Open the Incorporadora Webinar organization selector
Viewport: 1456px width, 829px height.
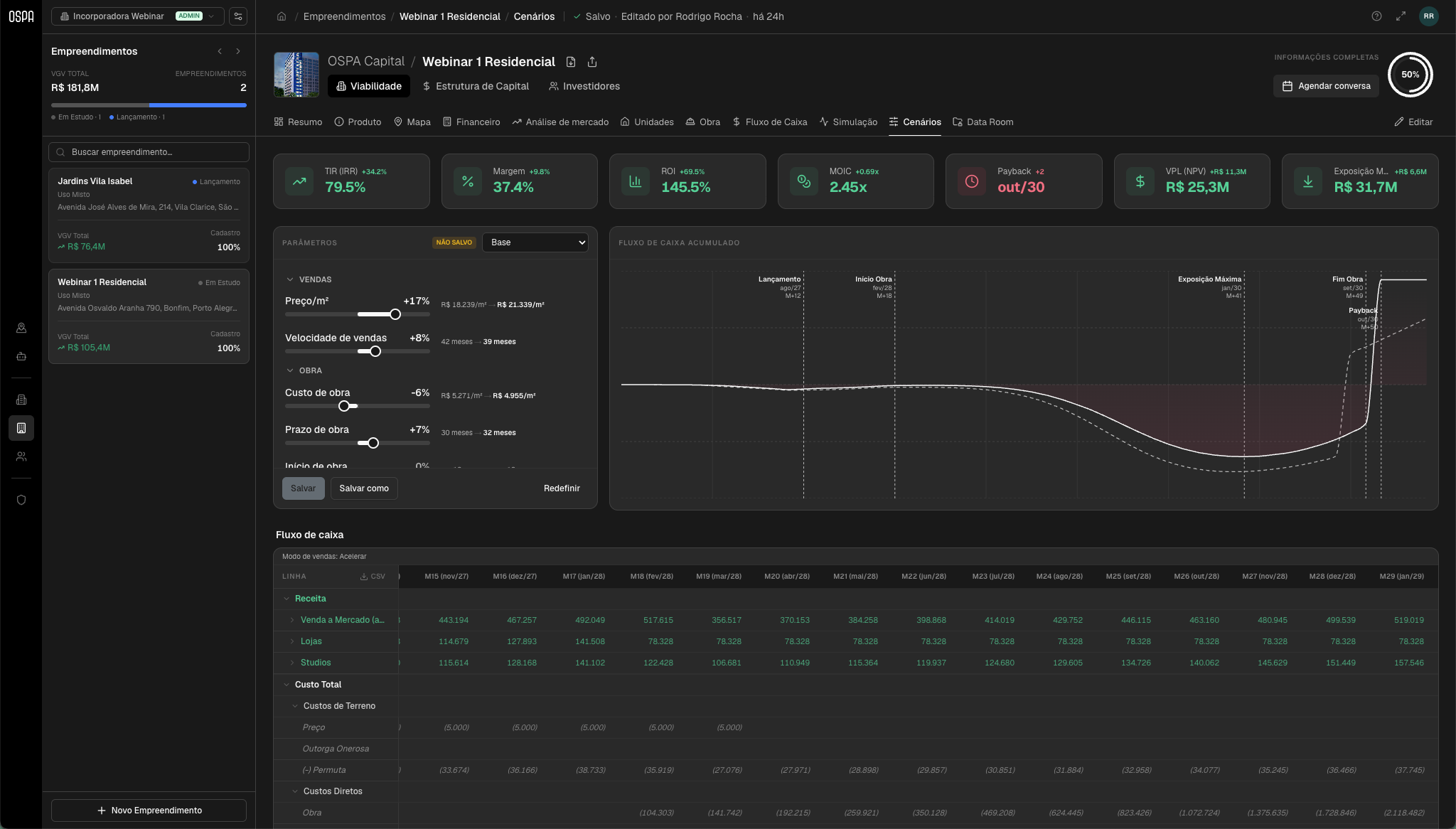tap(138, 16)
